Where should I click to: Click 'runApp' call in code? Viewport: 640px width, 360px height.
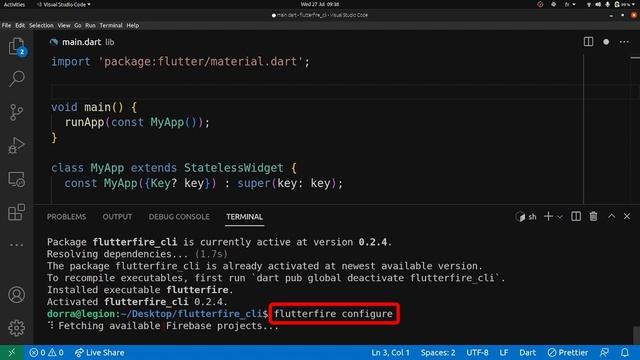84,122
